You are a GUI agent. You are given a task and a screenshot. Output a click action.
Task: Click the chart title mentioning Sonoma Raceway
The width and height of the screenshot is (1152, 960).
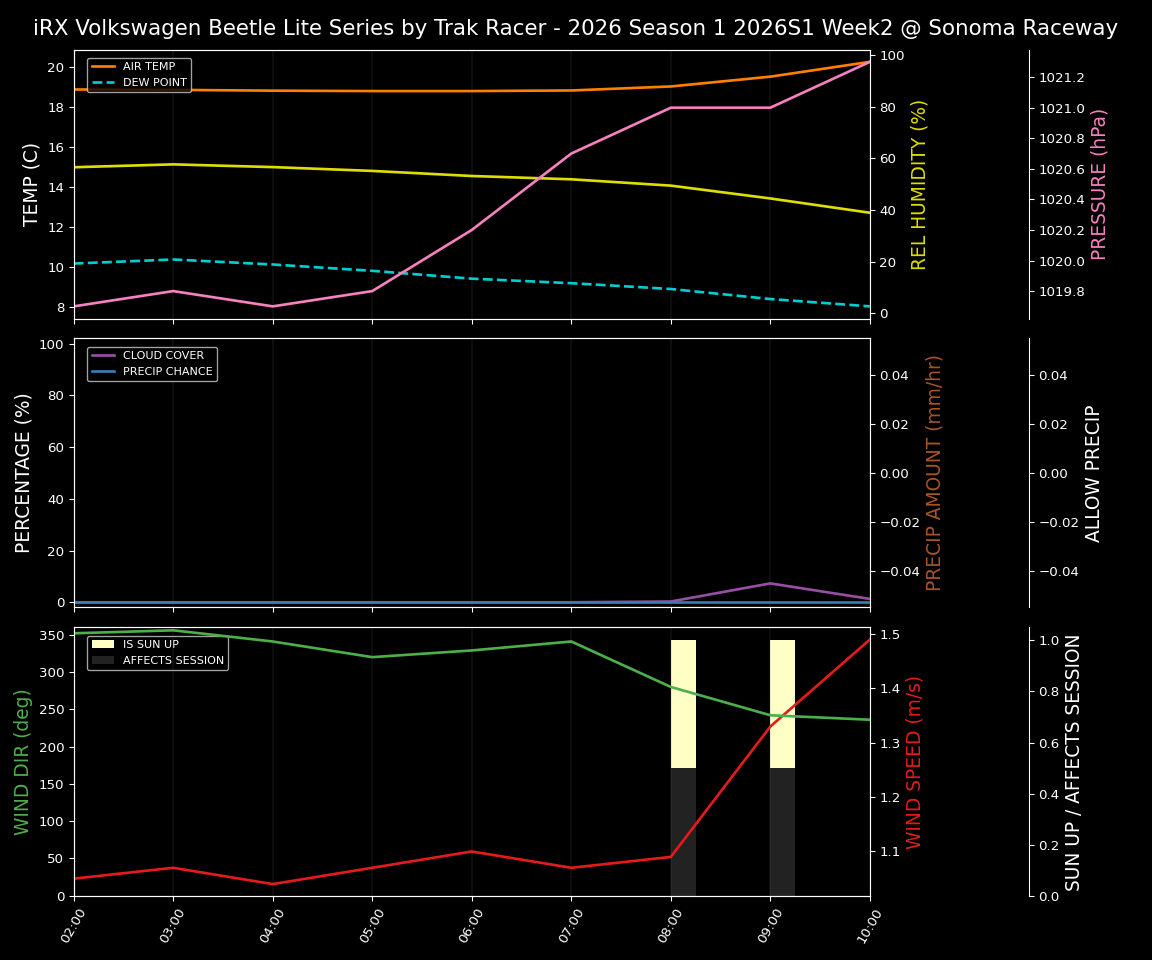point(576,28)
